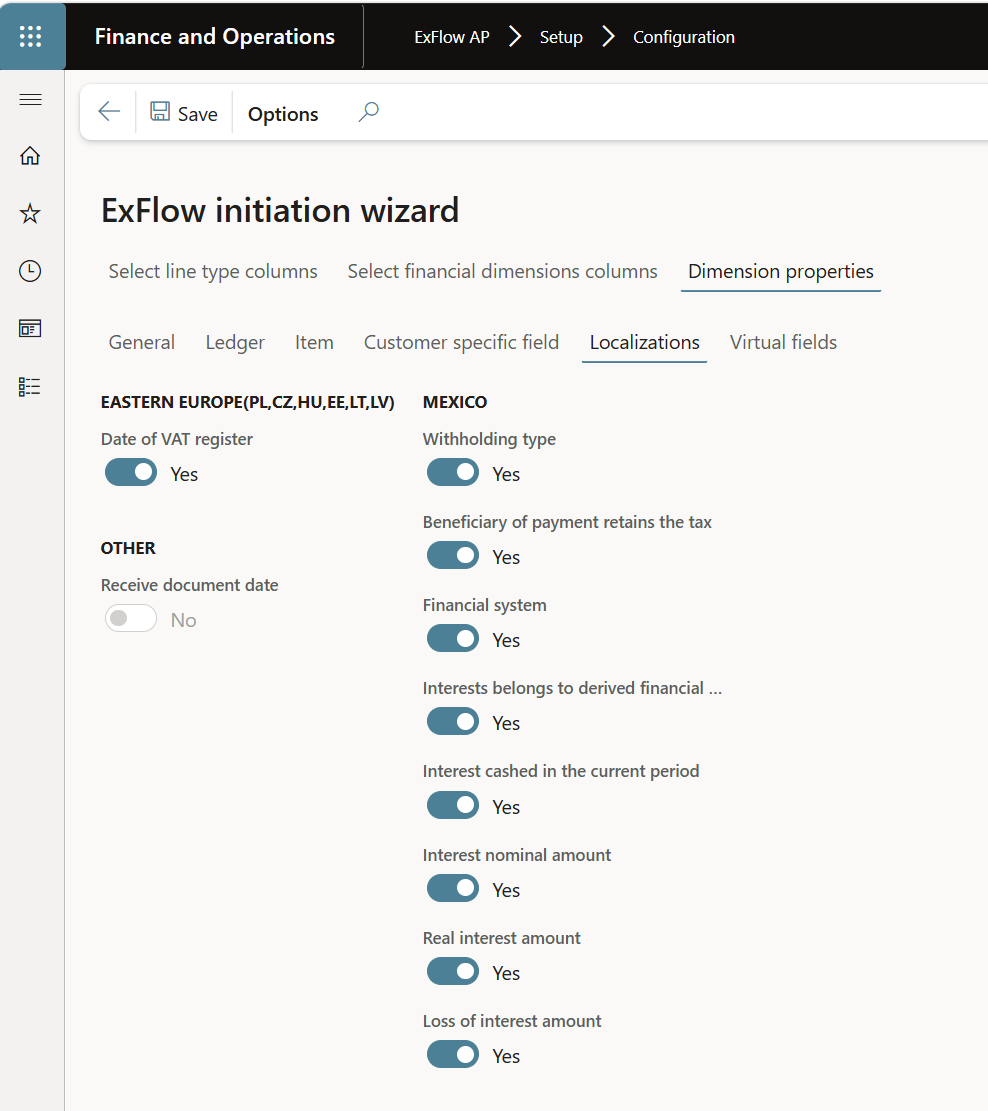988x1111 pixels.
Task: Open the Item sub-tab
Action: point(314,342)
